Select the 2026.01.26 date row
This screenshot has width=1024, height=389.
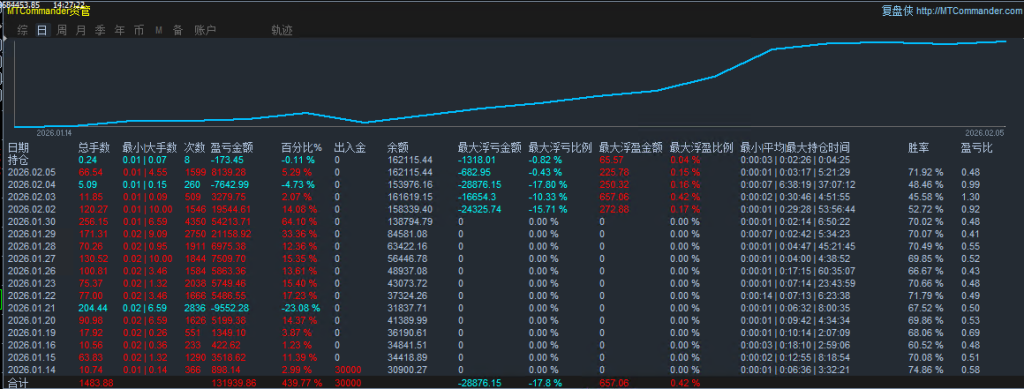point(31,271)
